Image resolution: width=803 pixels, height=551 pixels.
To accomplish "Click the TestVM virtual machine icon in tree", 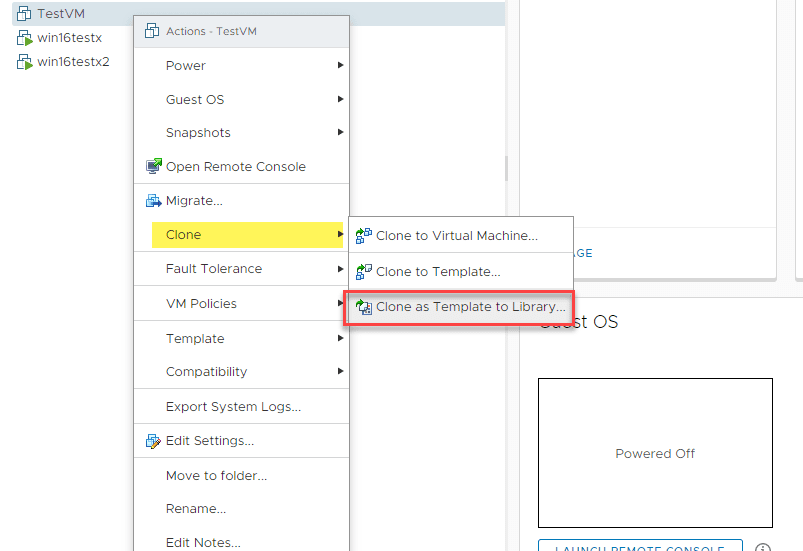I will (24, 13).
